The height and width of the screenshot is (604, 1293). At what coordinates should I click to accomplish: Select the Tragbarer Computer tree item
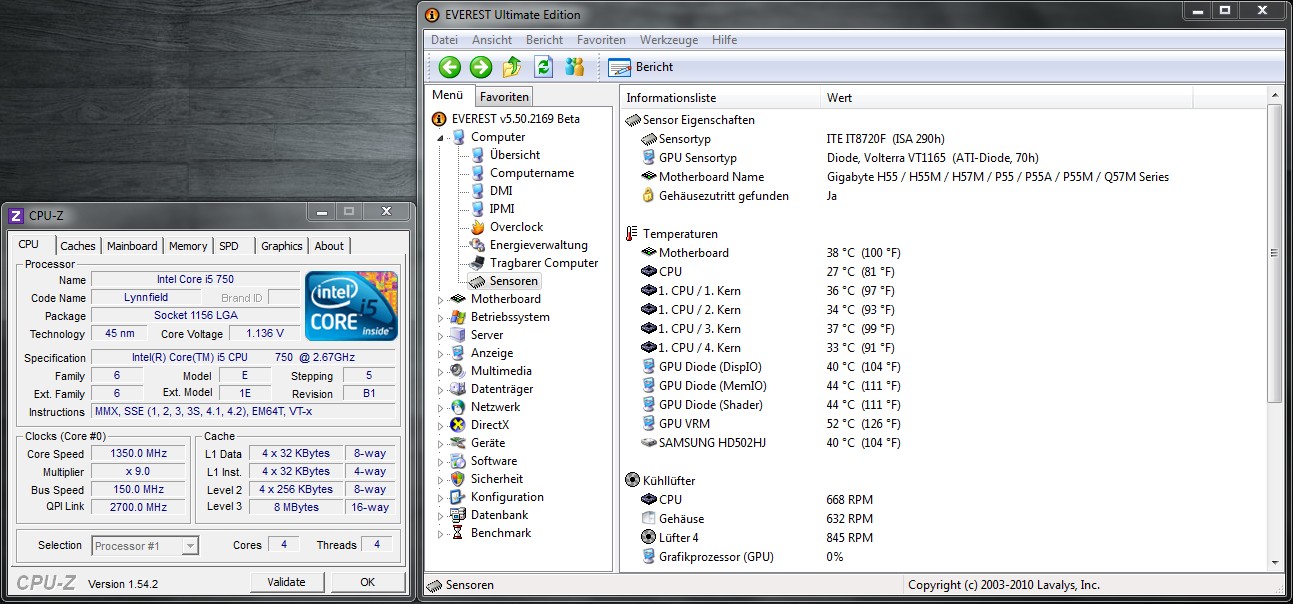click(544, 263)
